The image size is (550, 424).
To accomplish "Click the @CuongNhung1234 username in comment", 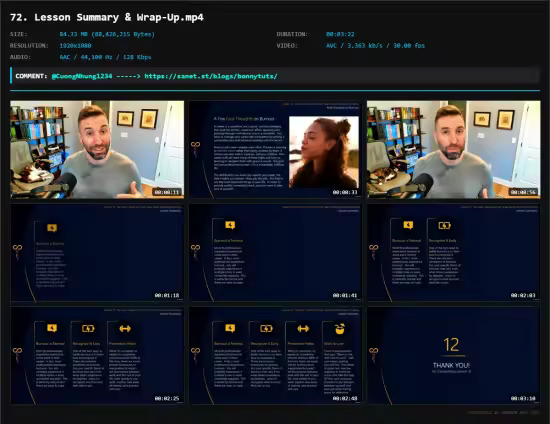I will 82,76.
